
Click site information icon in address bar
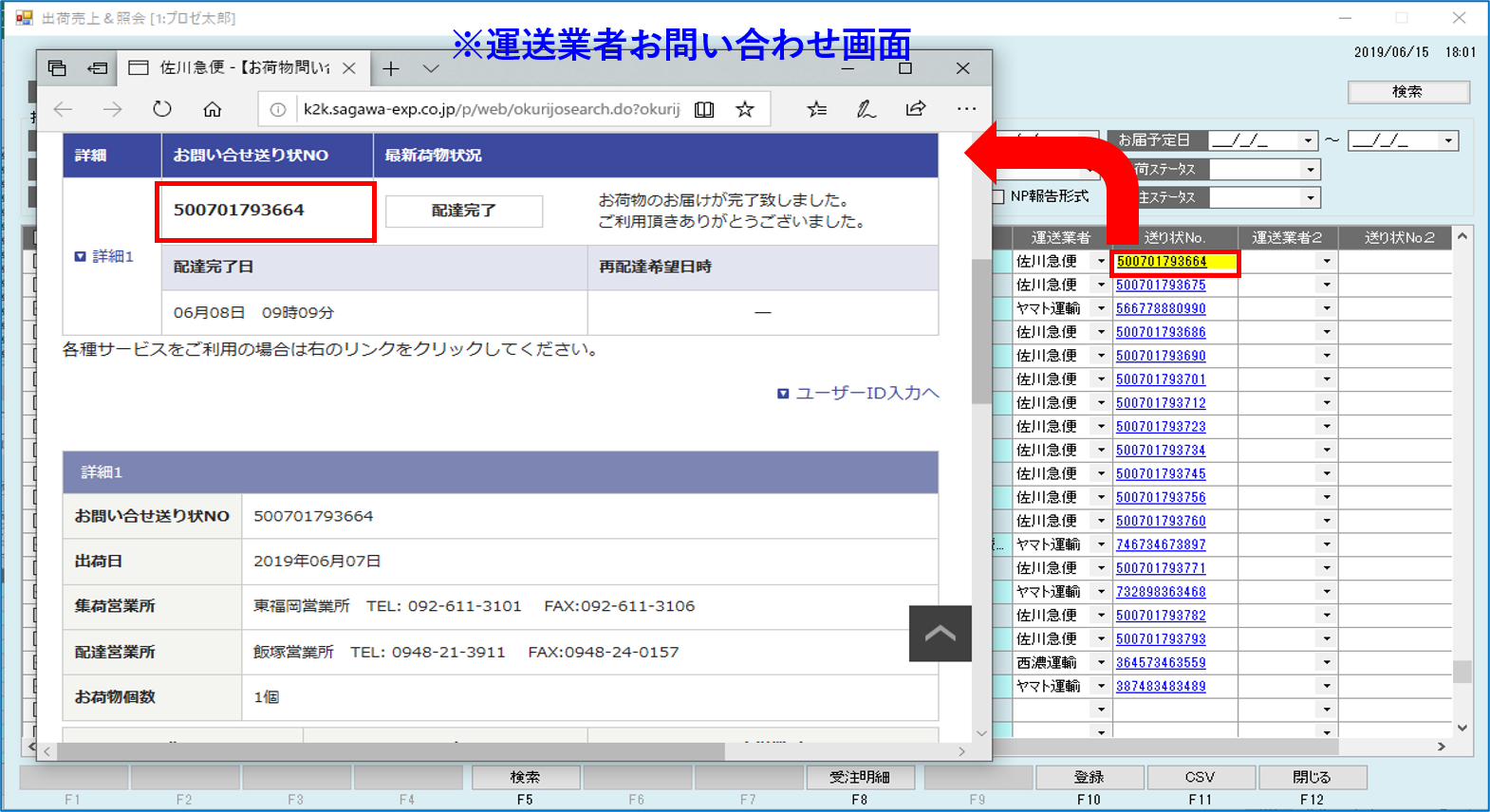coord(278,109)
